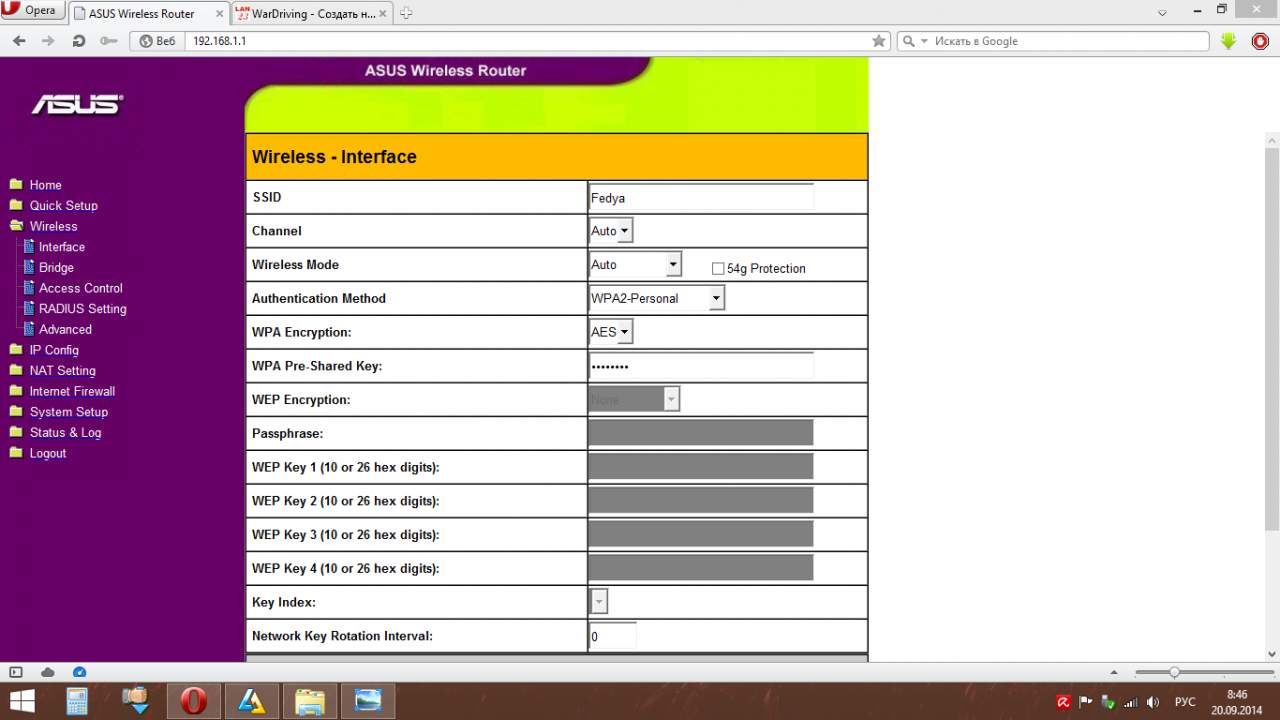Image resolution: width=1280 pixels, height=720 pixels.
Task: Open the Wireless Mode dropdown
Action: click(x=635, y=265)
